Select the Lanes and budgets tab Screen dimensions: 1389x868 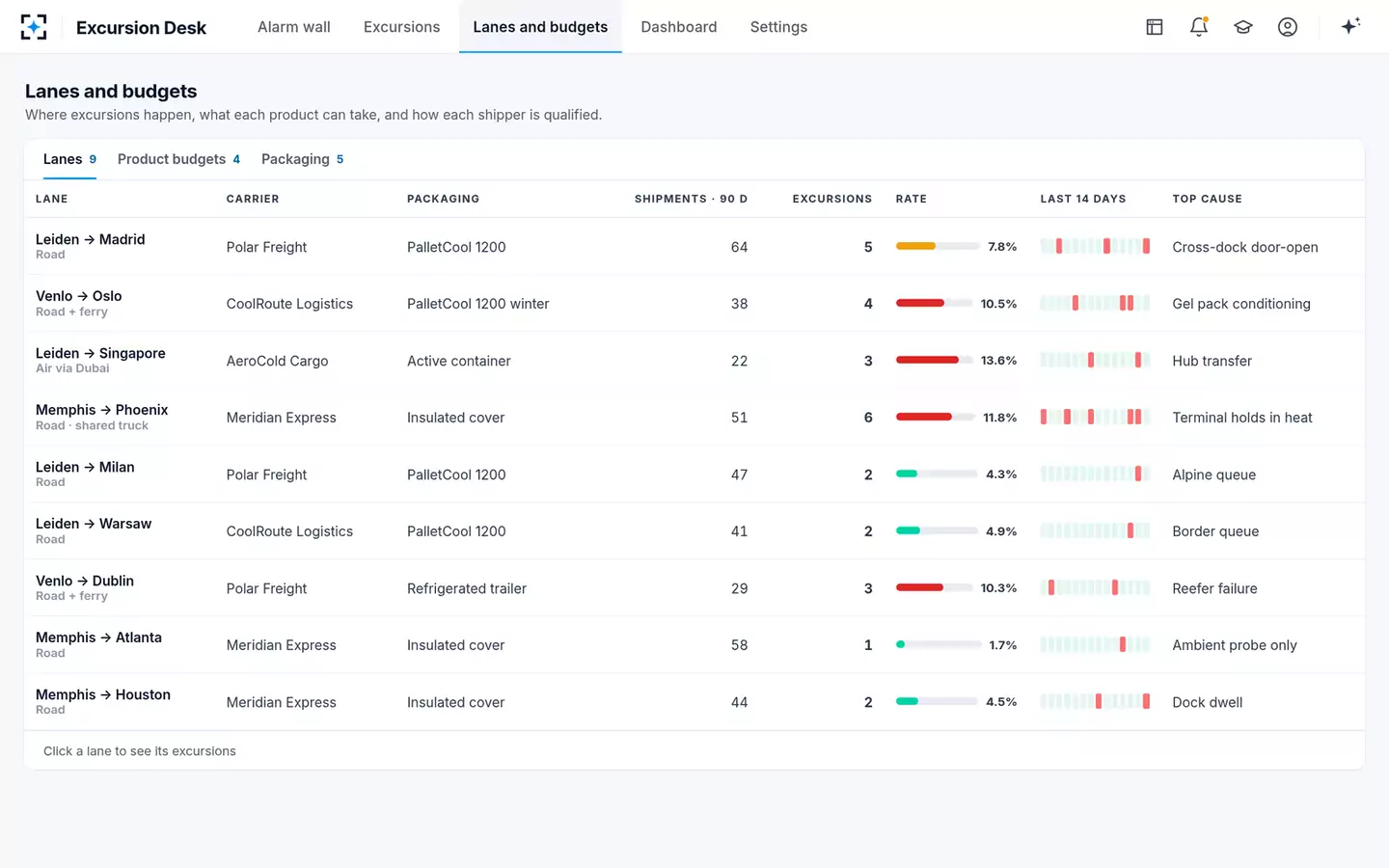(540, 27)
